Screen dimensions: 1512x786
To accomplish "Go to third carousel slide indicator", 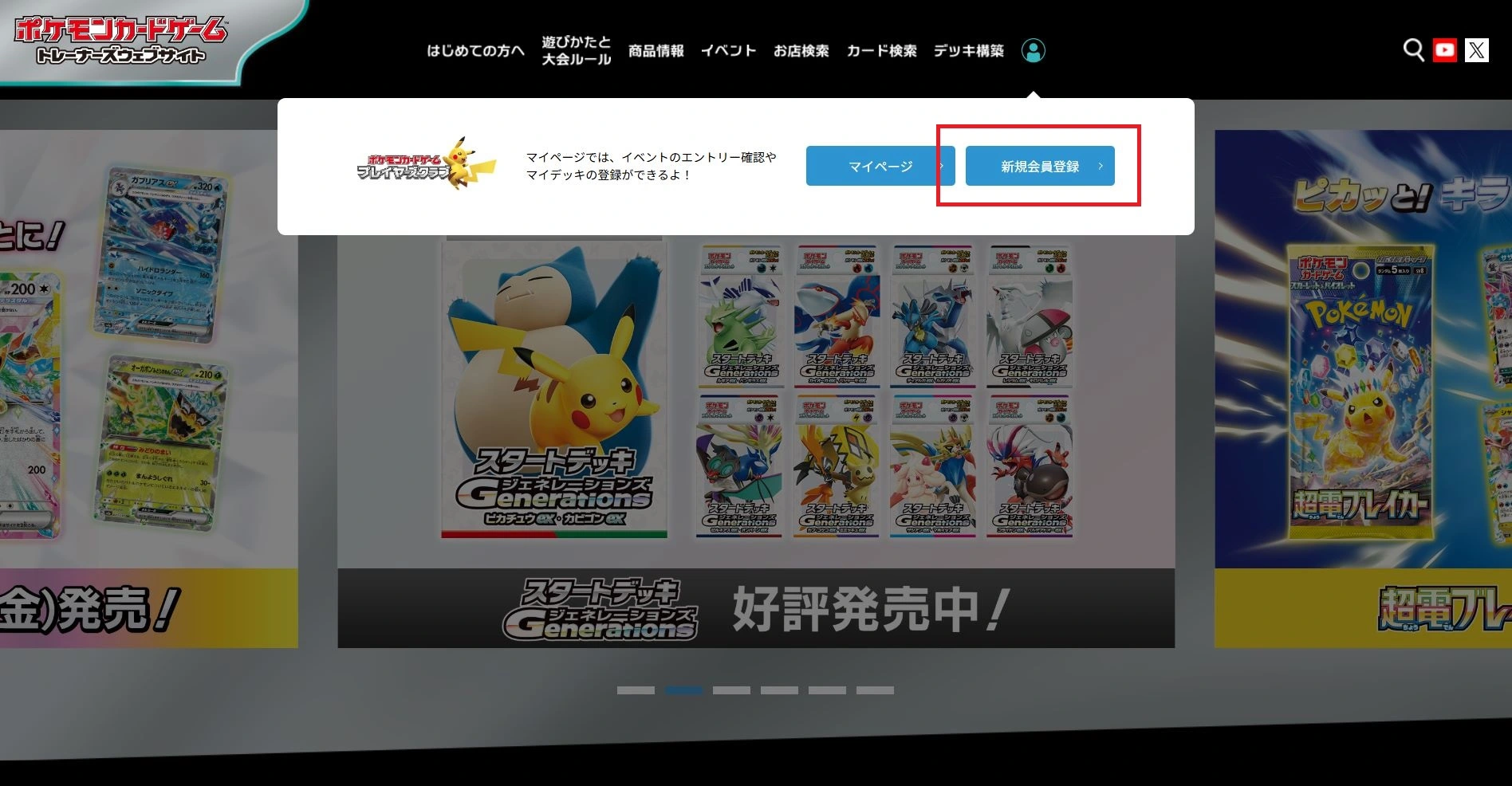I will 731,690.
